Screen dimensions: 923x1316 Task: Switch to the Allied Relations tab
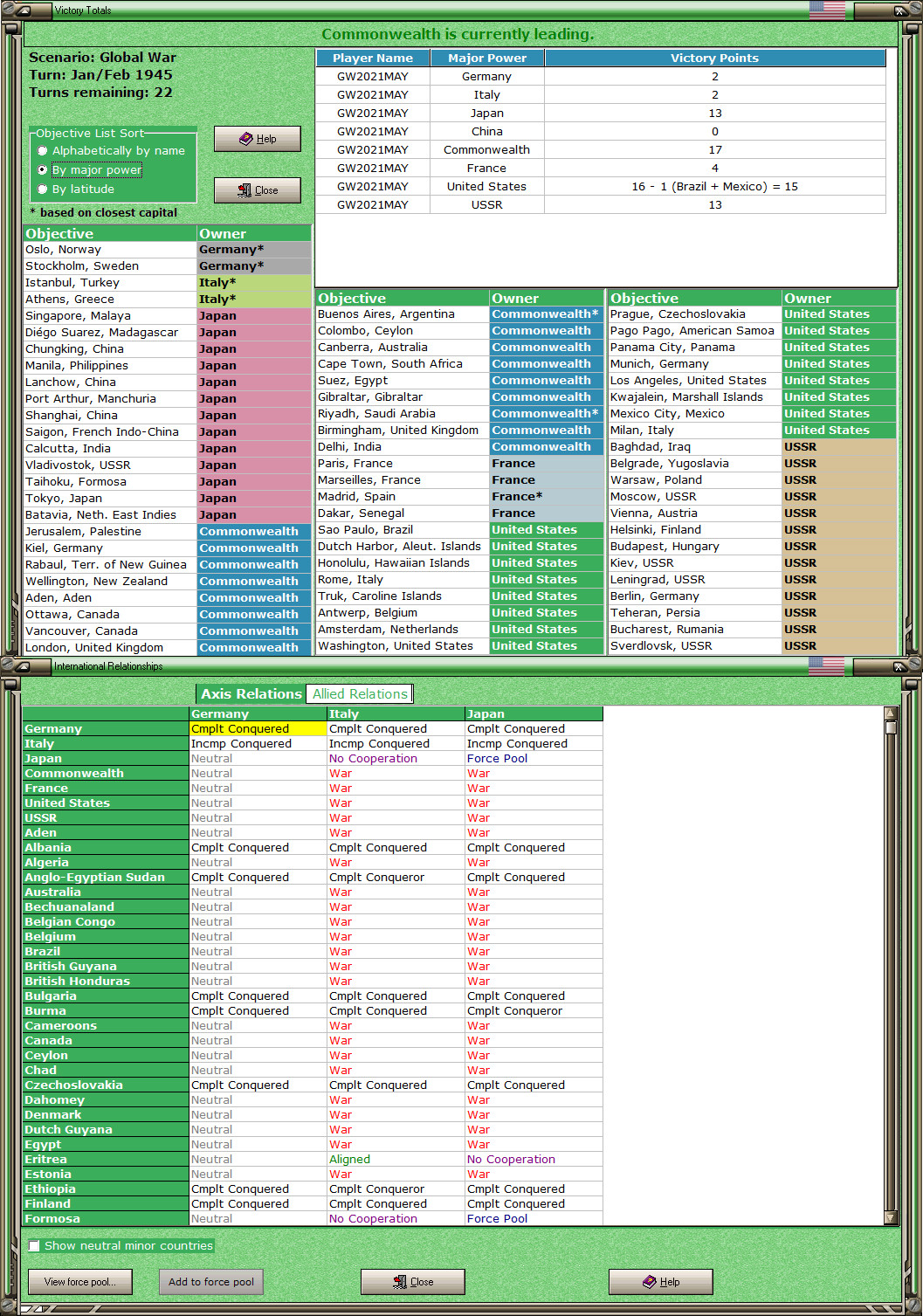(x=360, y=693)
